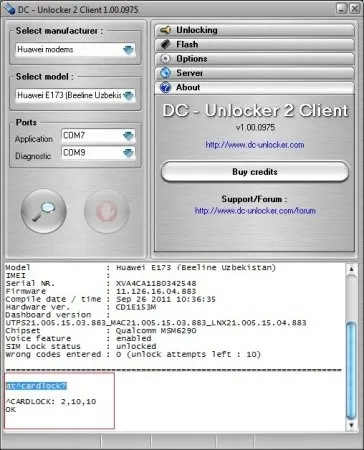Click the ^CARDLOCK: 2,10,10 response line
The image size is (364, 450).
pos(51,401)
